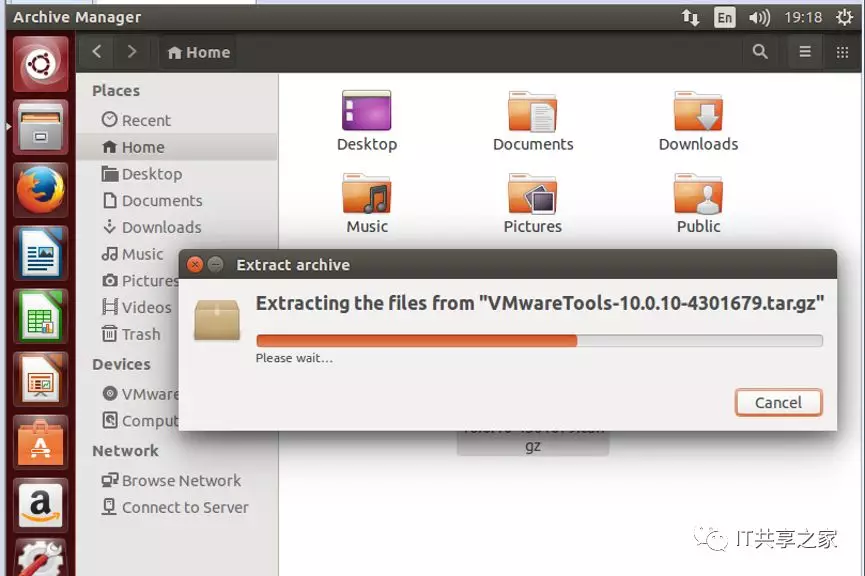Select Music in Places sidebar
This screenshot has width=865, height=576.
tap(132, 254)
